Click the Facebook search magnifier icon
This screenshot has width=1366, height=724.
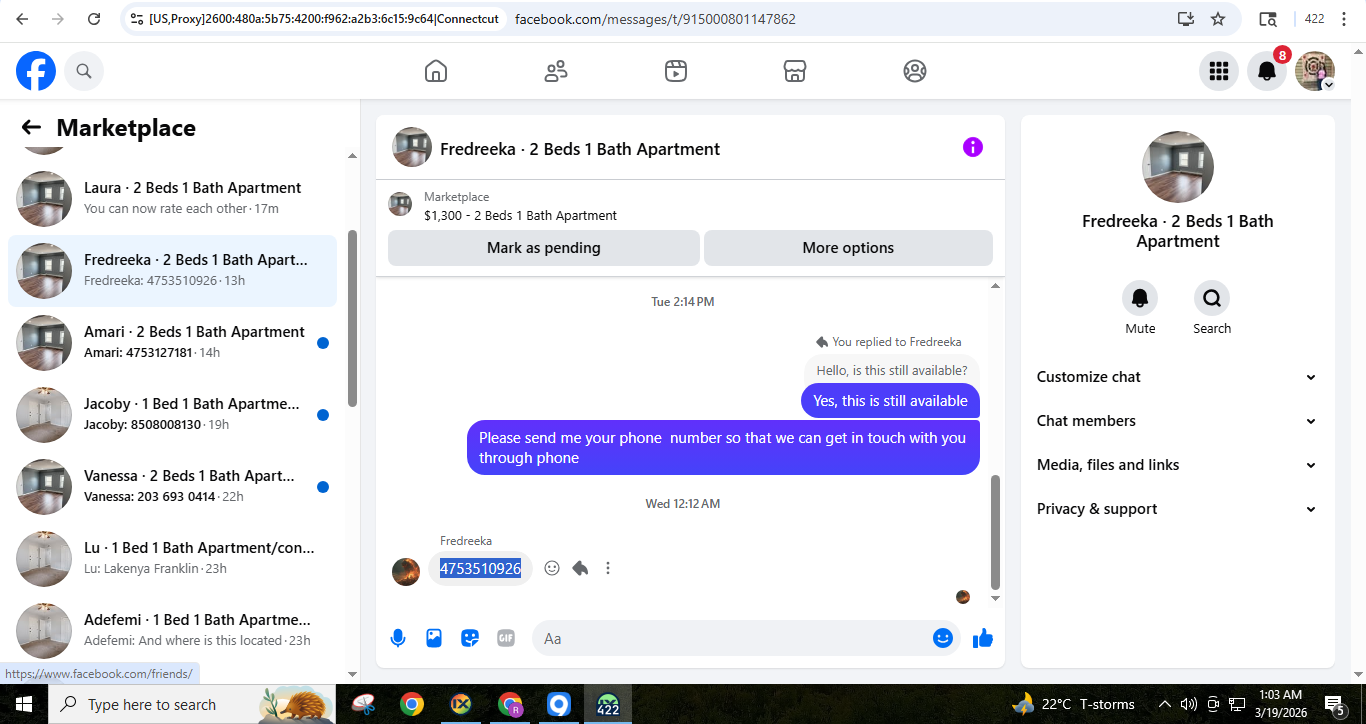[x=84, y=71]
